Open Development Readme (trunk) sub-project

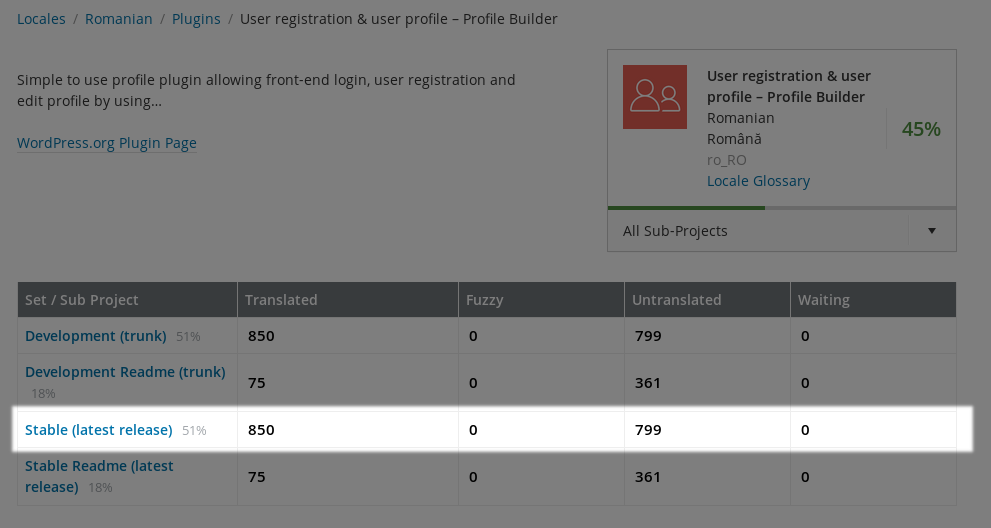[x=125, y=372]
